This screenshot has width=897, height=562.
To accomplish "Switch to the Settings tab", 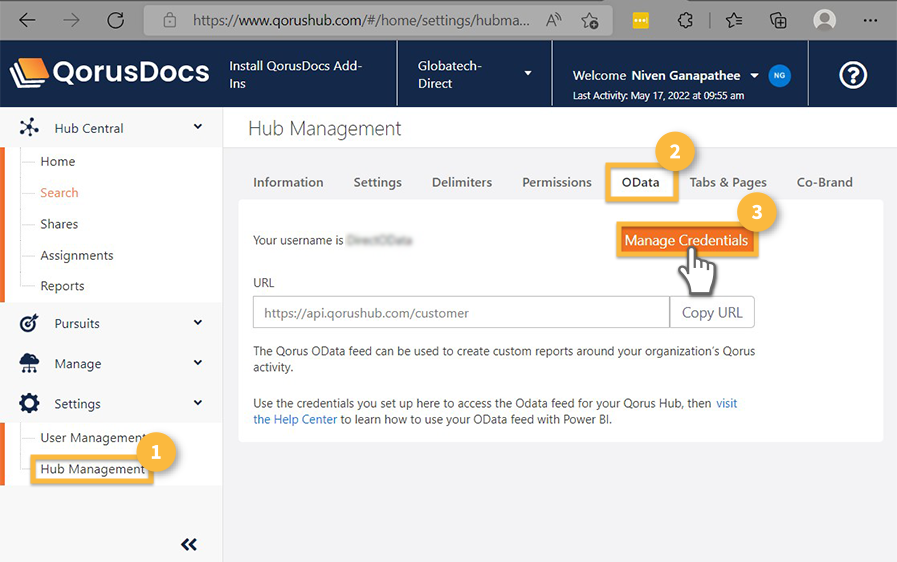I will 378,182.
